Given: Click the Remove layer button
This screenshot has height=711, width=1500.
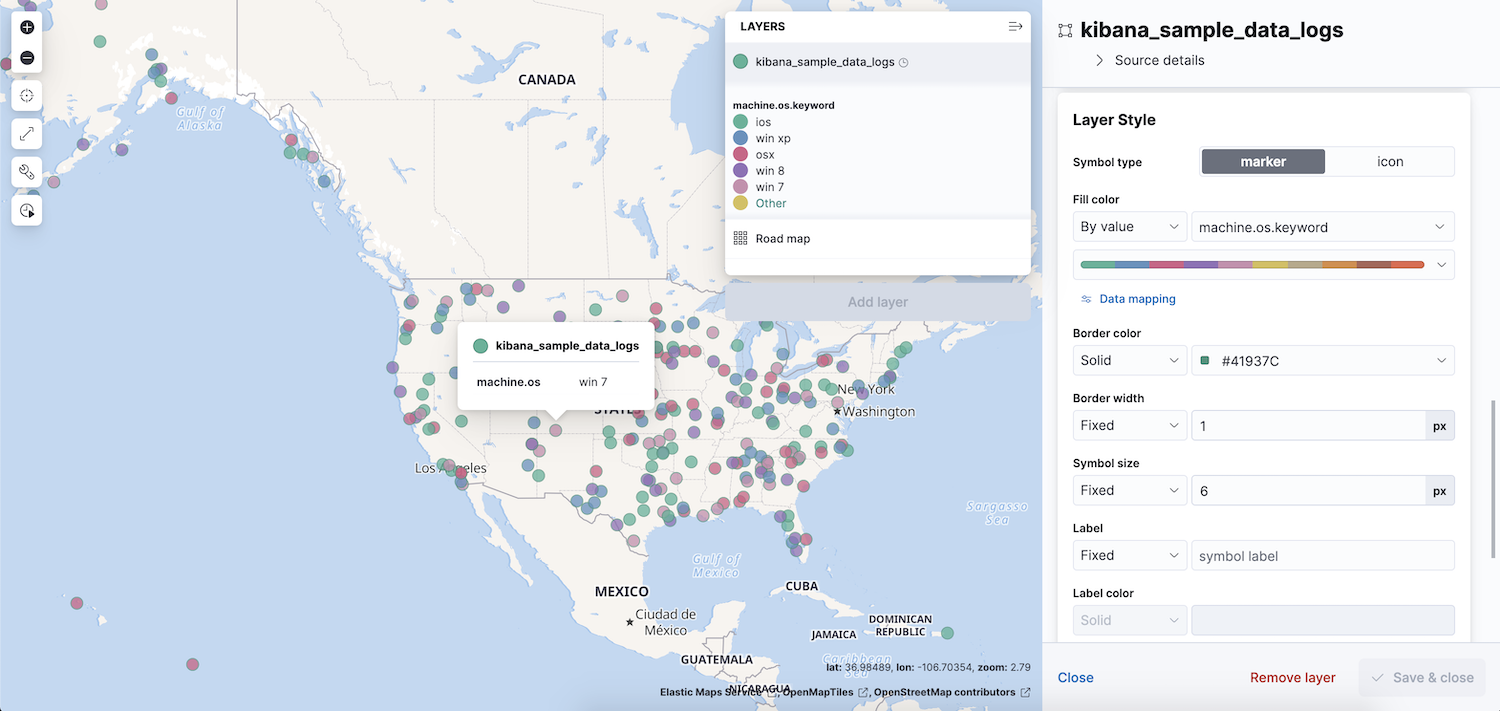Looking at the screenshot, I should (1292, 677).
